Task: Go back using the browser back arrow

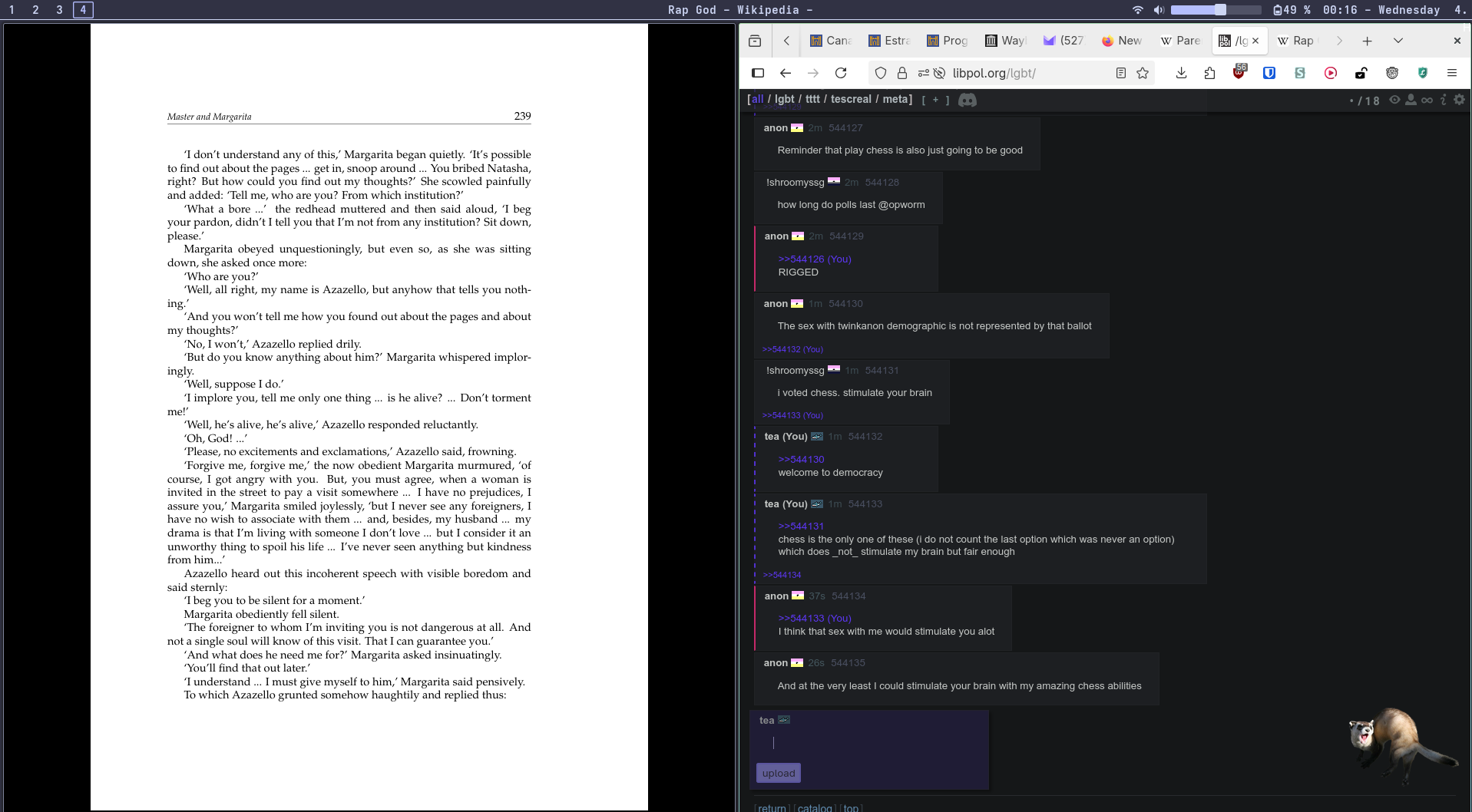Action: point(785,73)
